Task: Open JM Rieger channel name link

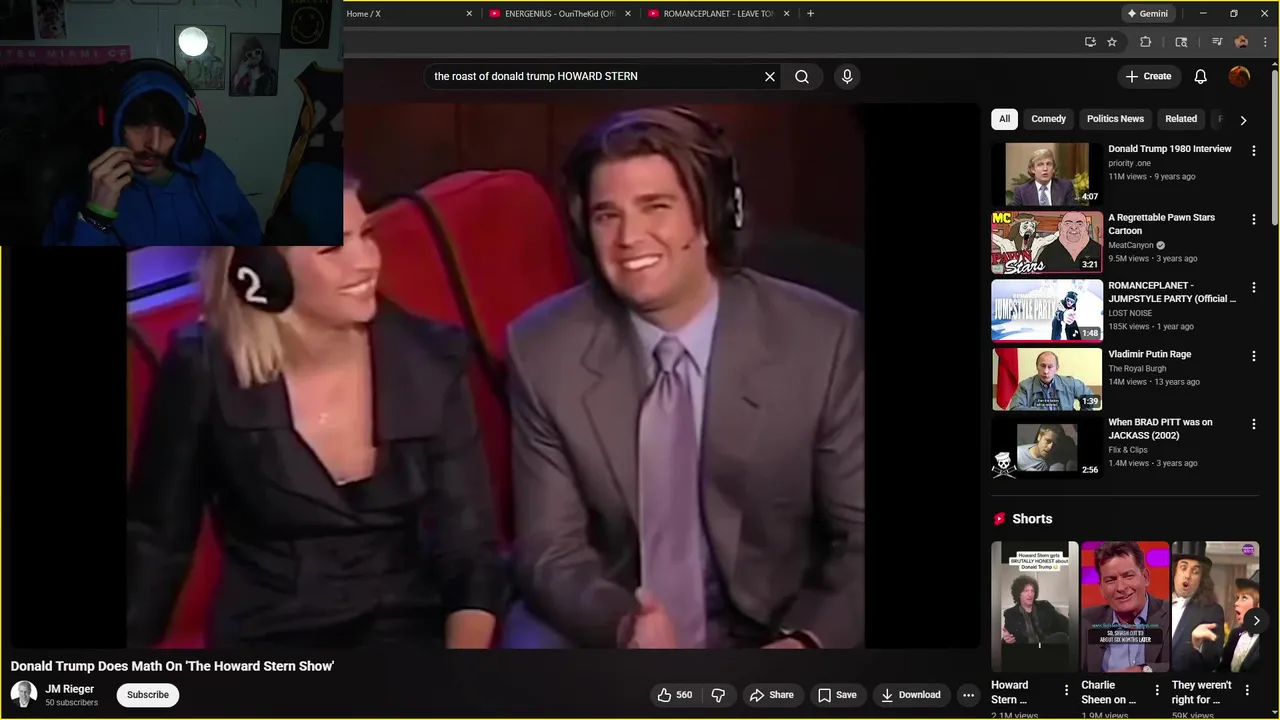Action: [70, 689]
